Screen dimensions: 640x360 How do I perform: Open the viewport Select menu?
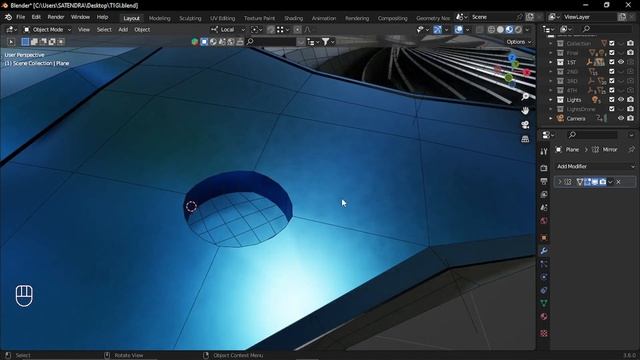tap(104, 30)
